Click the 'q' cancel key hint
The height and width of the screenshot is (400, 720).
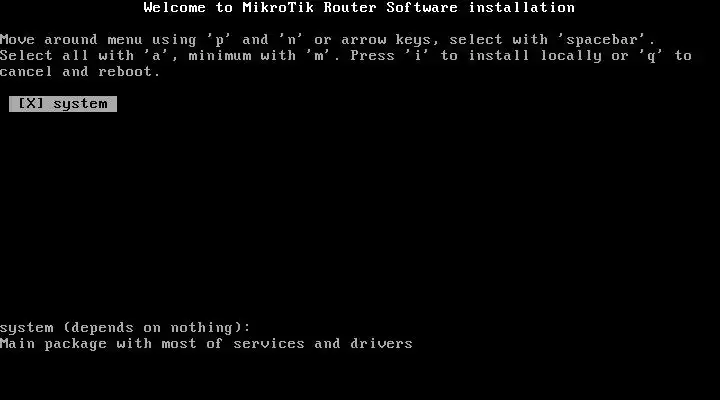(652, 56)
